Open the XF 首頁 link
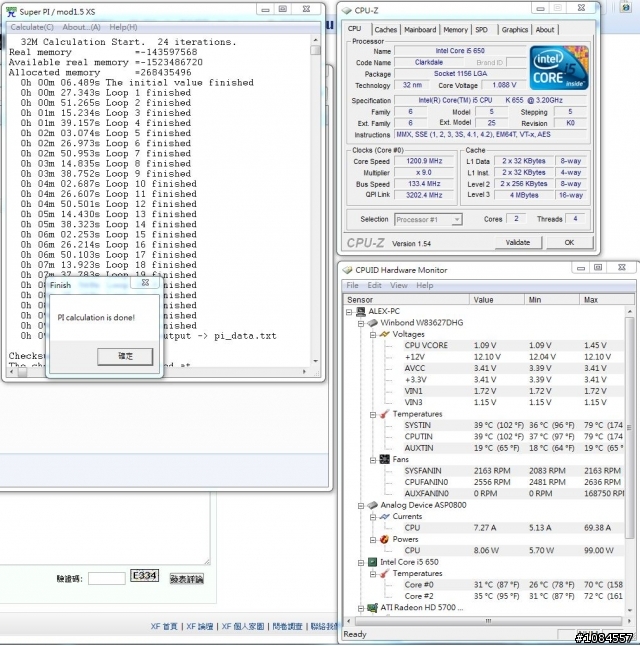This screenshot has width=640, height=646. 164,626
